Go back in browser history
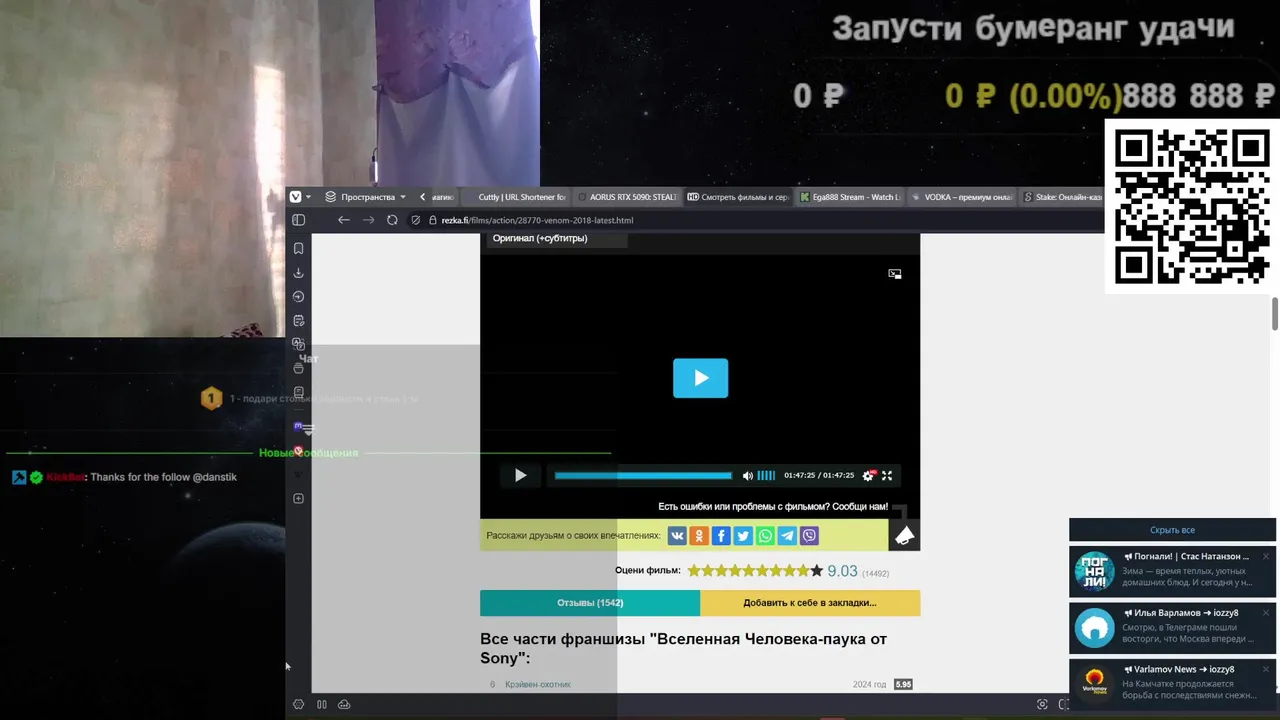This screenshot has width=1280, height=720. [344, 220]
